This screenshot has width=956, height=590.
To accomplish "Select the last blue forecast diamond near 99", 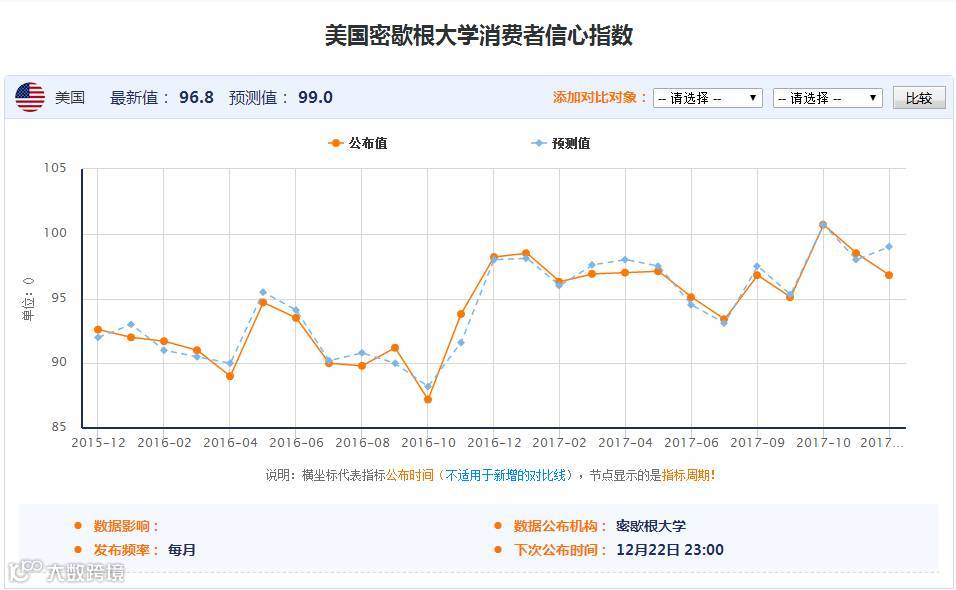I will click(x=889, y=247).
